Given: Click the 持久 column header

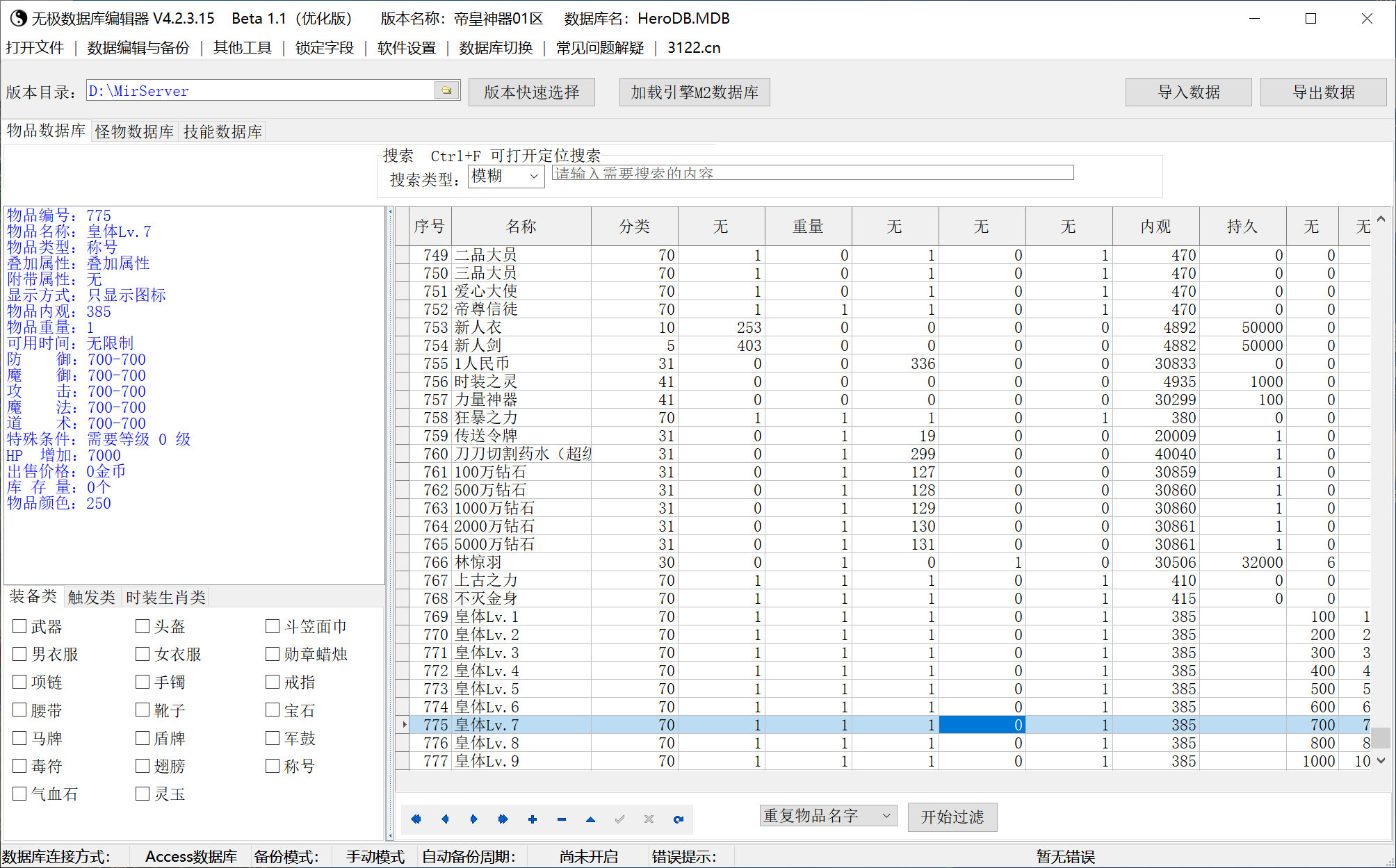Looking at the screenshot, I should click(1242, 226).
